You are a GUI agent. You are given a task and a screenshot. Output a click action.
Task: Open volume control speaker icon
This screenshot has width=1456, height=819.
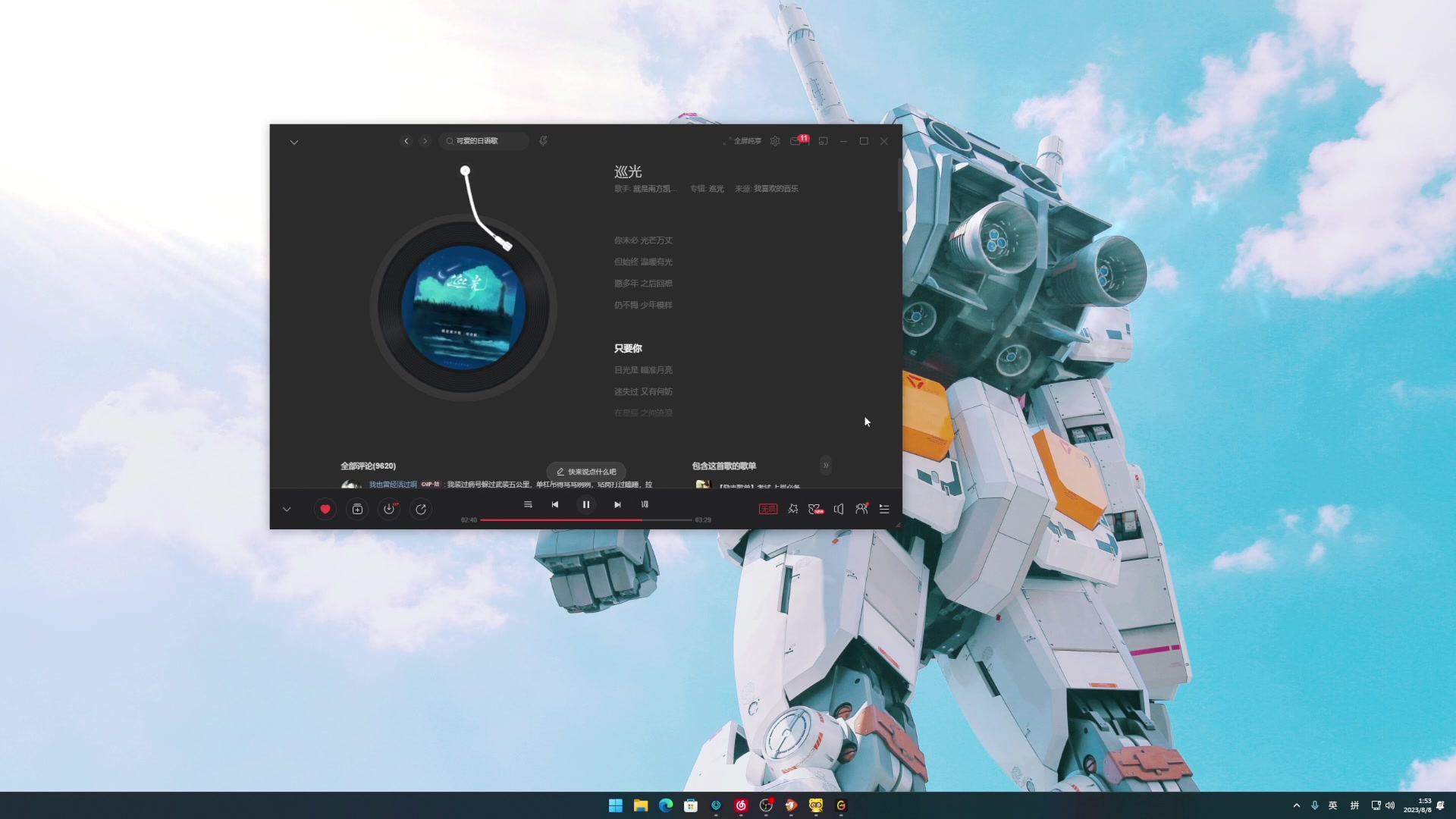click(x=839, y=509)
